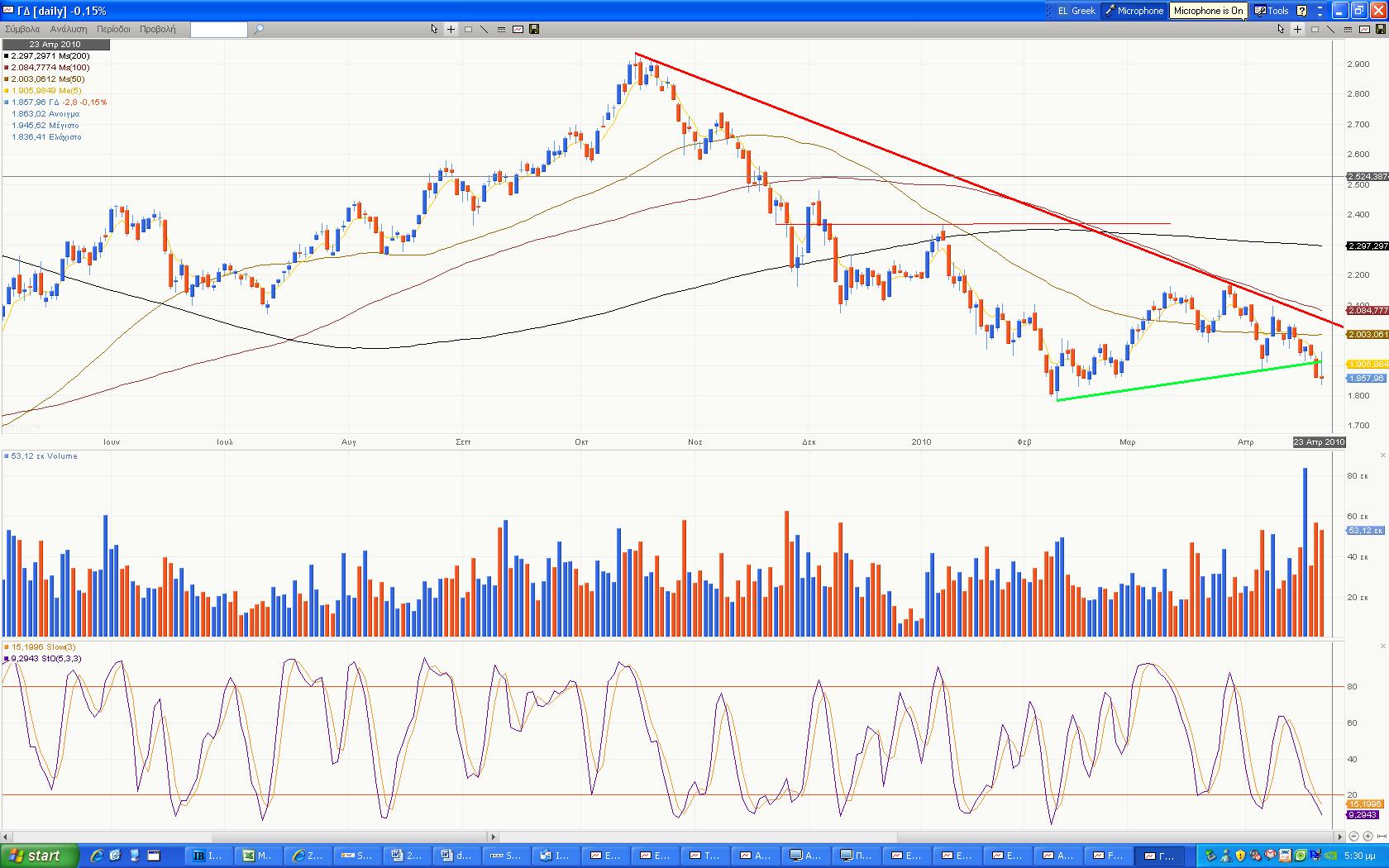The image size is (1389, 868).
Task: Click the Windows start button
Action: point(39,856)
